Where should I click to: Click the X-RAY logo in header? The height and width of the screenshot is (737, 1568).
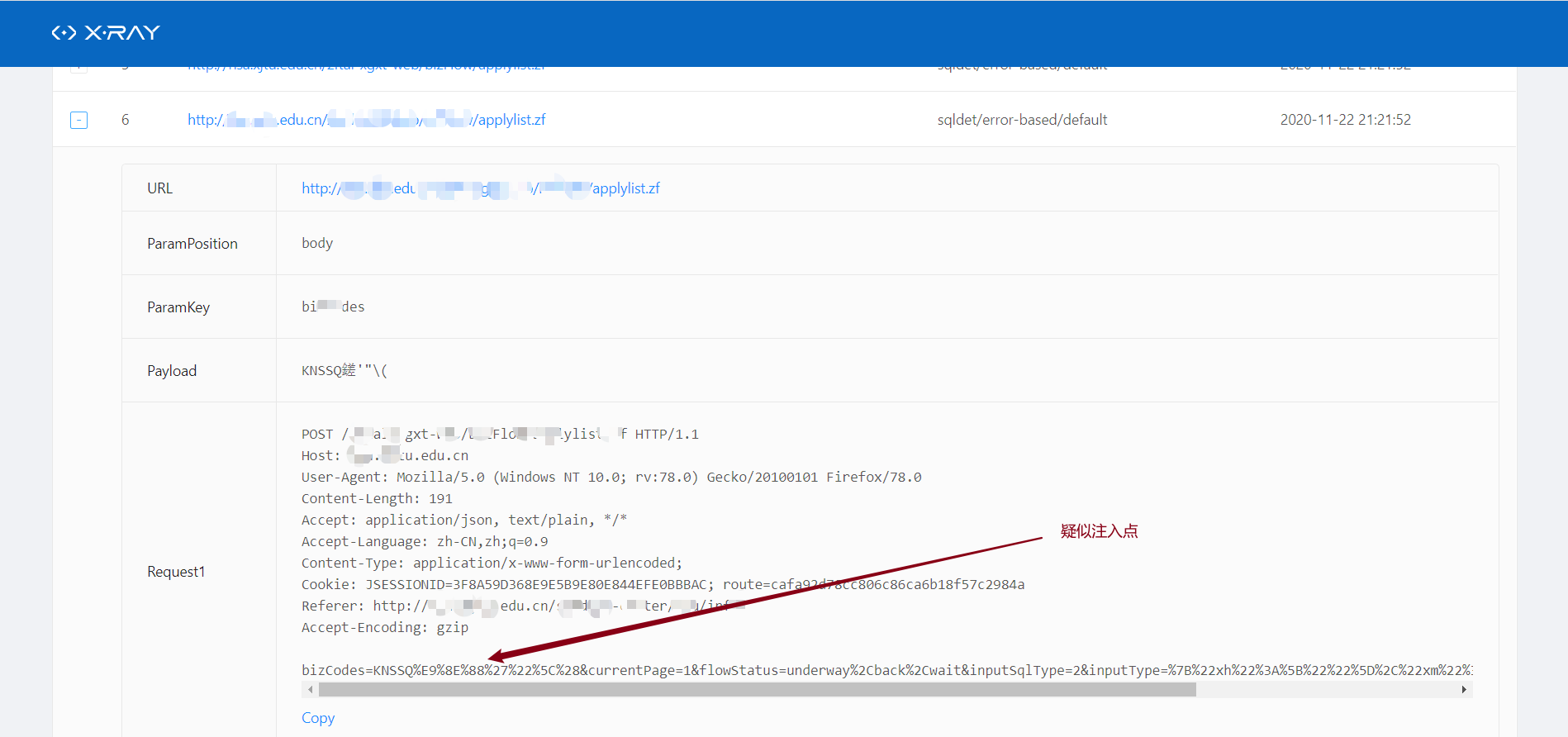106,32
